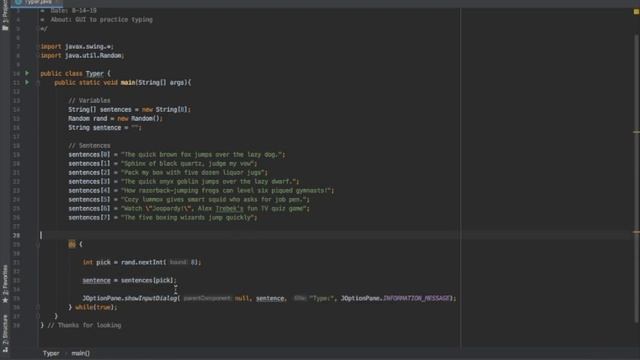640x360 pixels.
Task: Click the '// Variables' comment
Action: 89,100
